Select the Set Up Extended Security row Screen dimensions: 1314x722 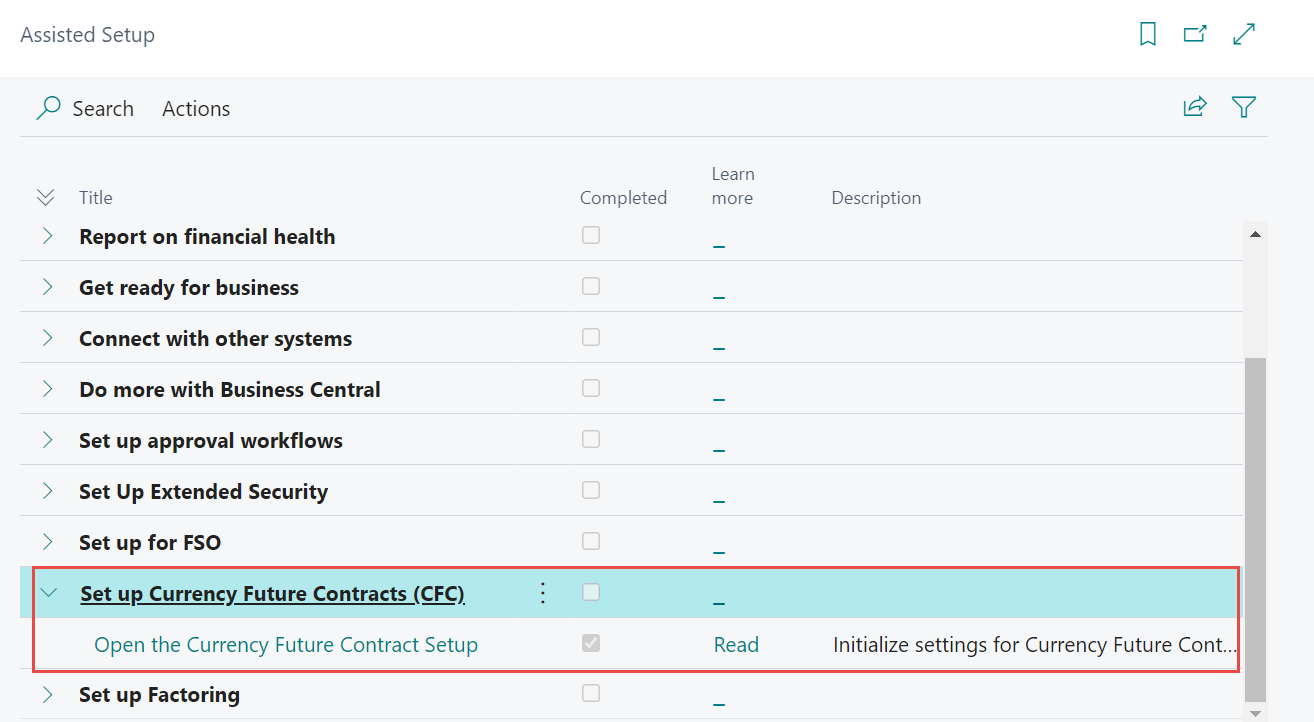click(x=203, y=492)
